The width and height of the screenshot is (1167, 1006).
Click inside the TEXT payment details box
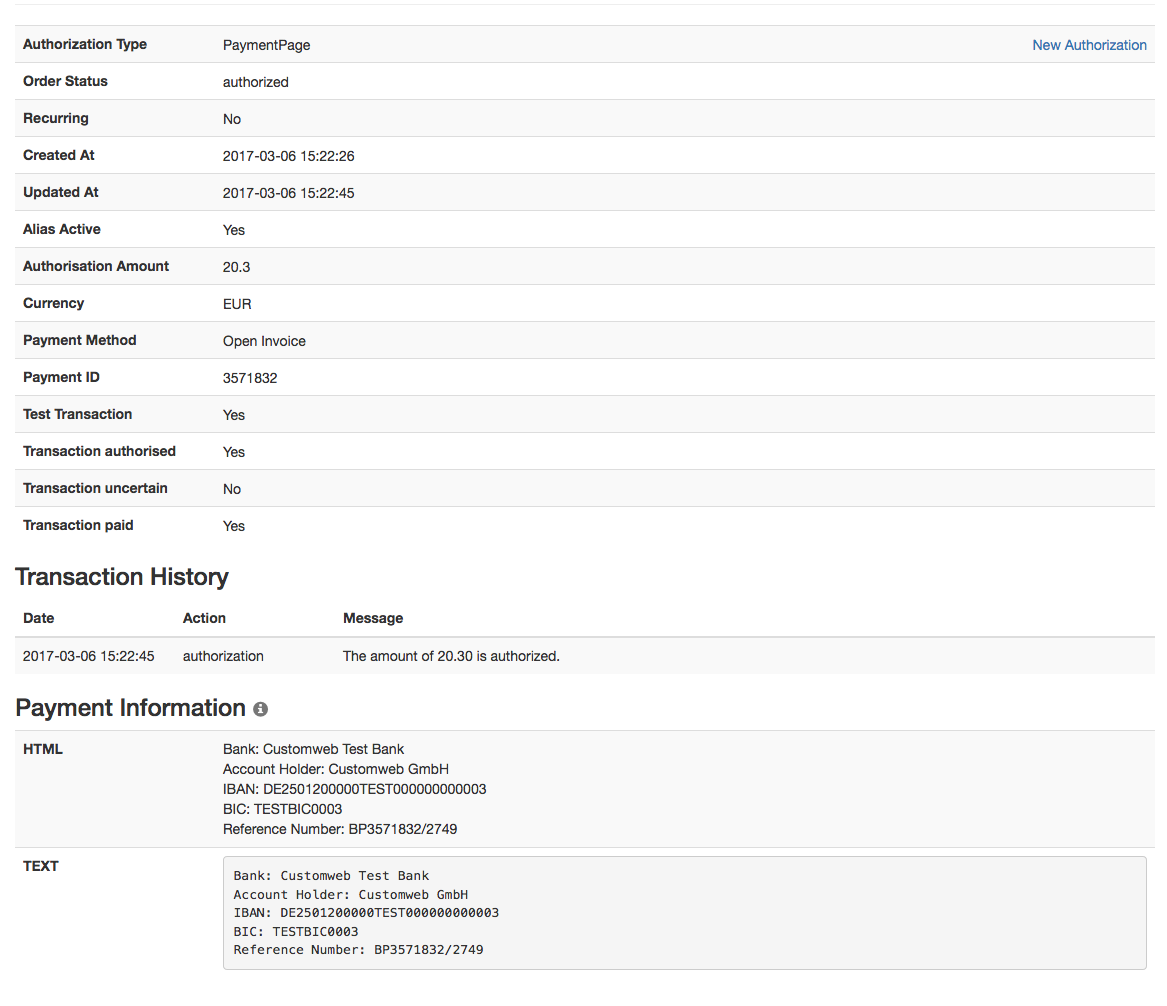tap(684, 912)
